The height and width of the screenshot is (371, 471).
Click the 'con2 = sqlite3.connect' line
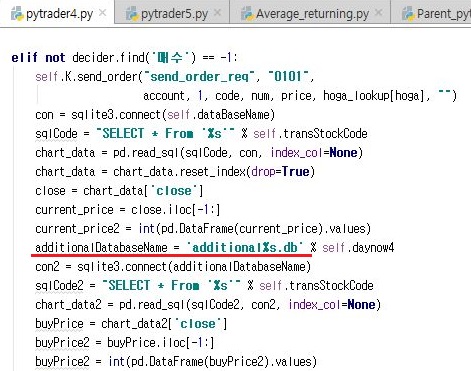(173, 267)
